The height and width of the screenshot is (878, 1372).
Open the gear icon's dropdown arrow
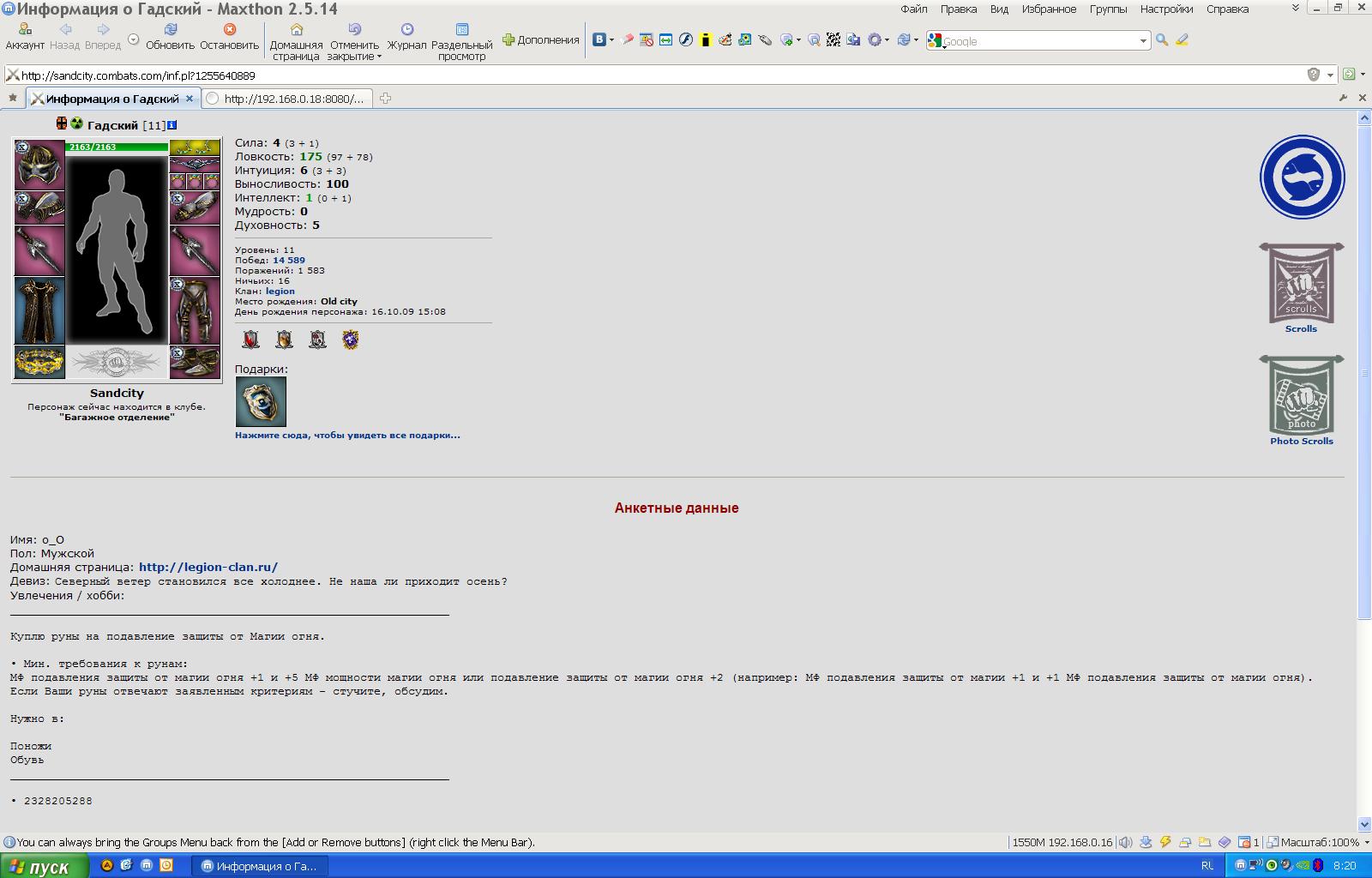coord(888,39)
